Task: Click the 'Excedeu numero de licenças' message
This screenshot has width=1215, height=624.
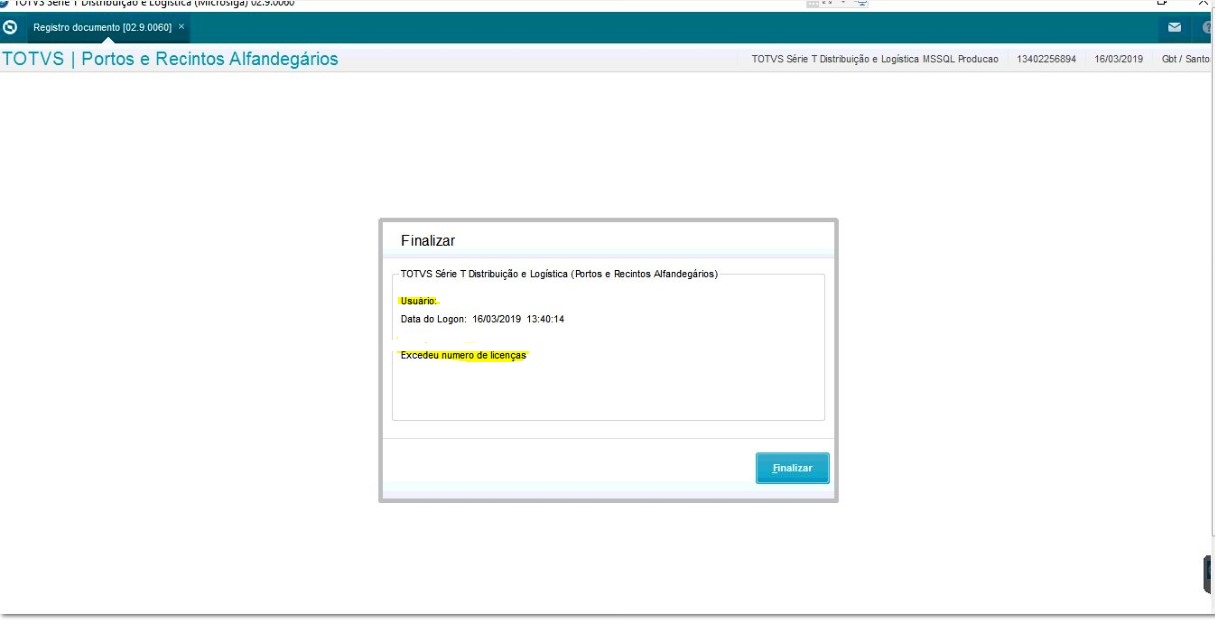Action: click(x=463, y=355)
